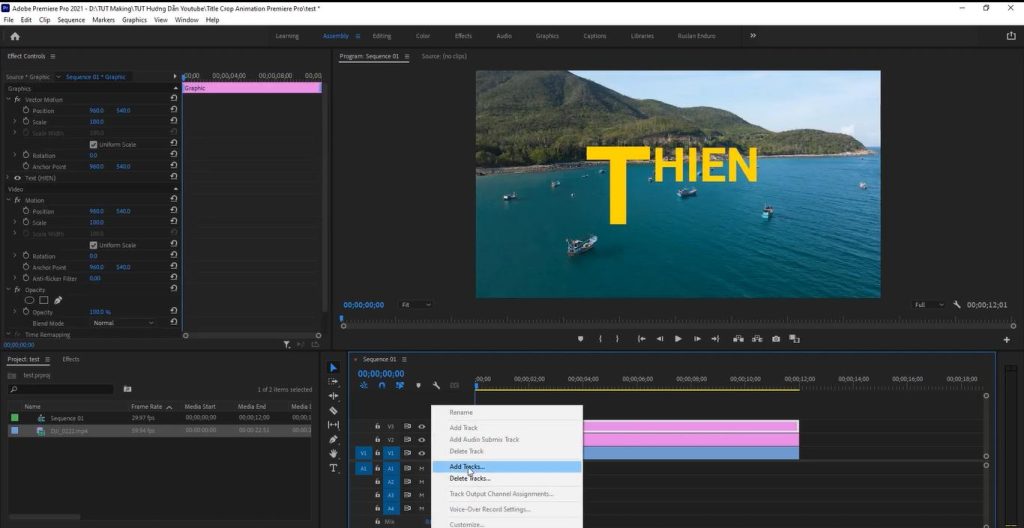The image size is (1024, 528).
Task: Collapse the Vector Motion effect
Action: tap(8, 99)
